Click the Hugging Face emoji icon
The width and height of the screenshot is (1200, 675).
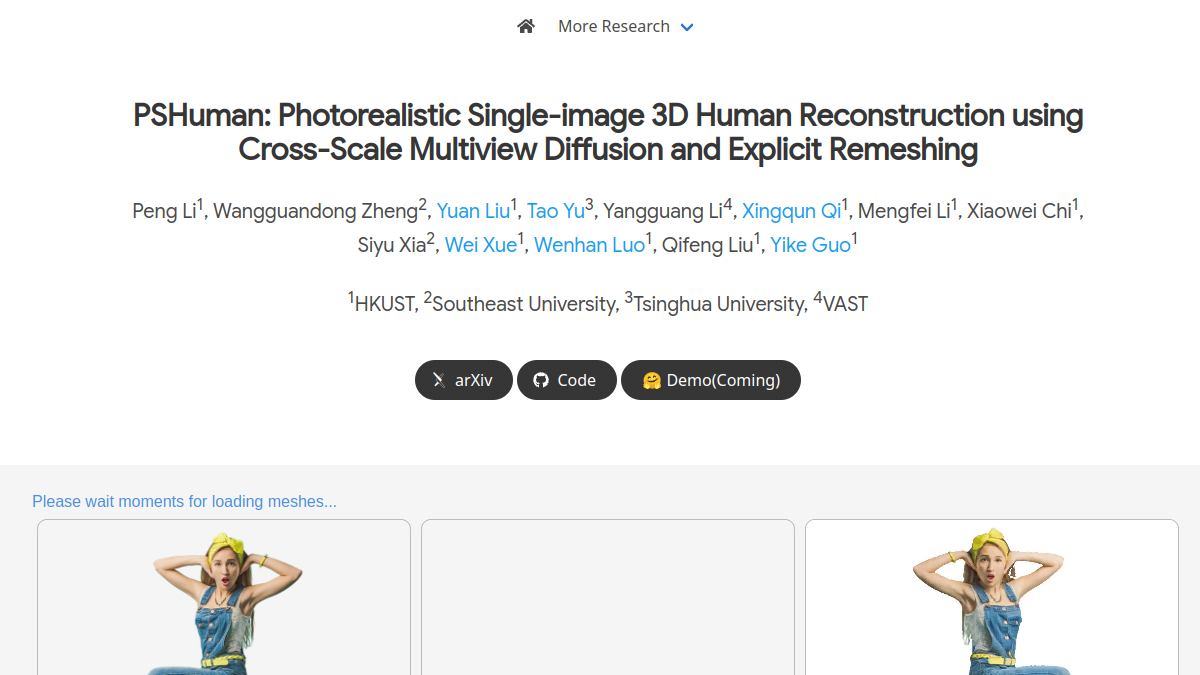click(652, 380)
